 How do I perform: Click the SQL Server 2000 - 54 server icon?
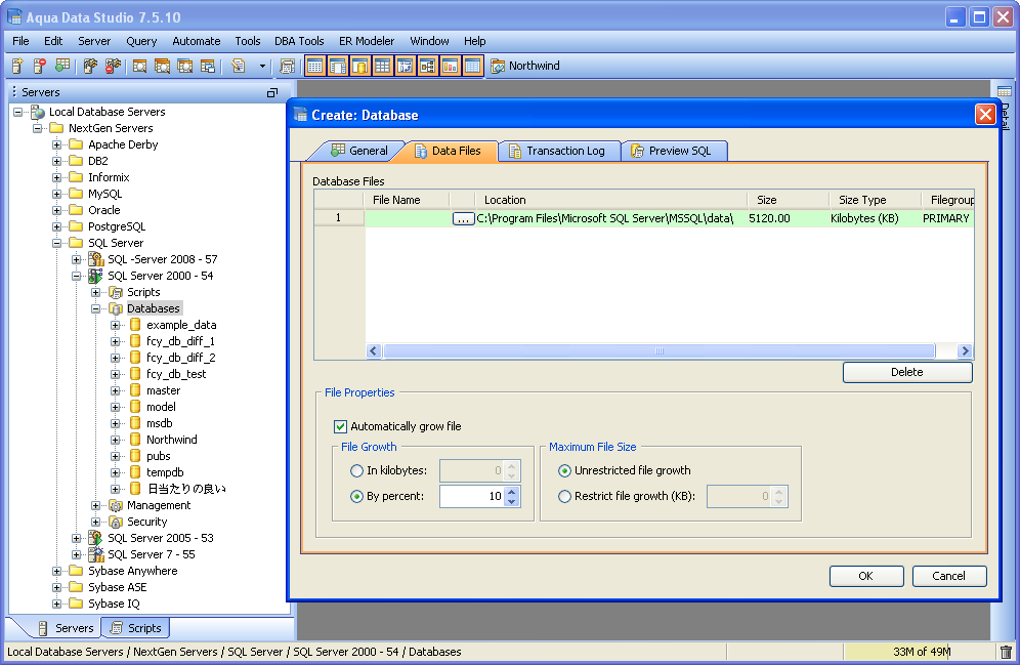(96, 276)
